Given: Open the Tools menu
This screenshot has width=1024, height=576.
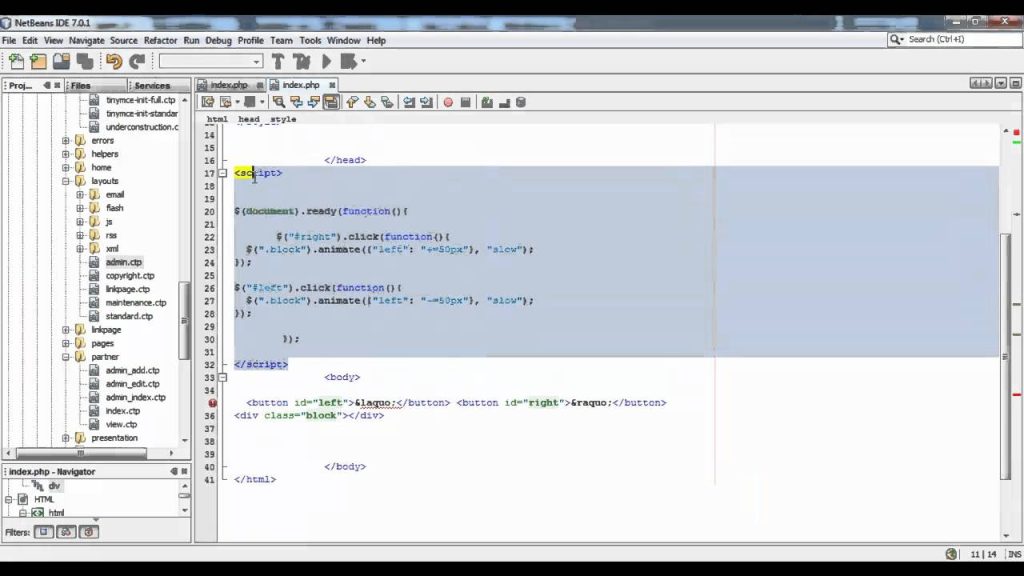Looking at the screenshot, I should (x=310, y=40).
